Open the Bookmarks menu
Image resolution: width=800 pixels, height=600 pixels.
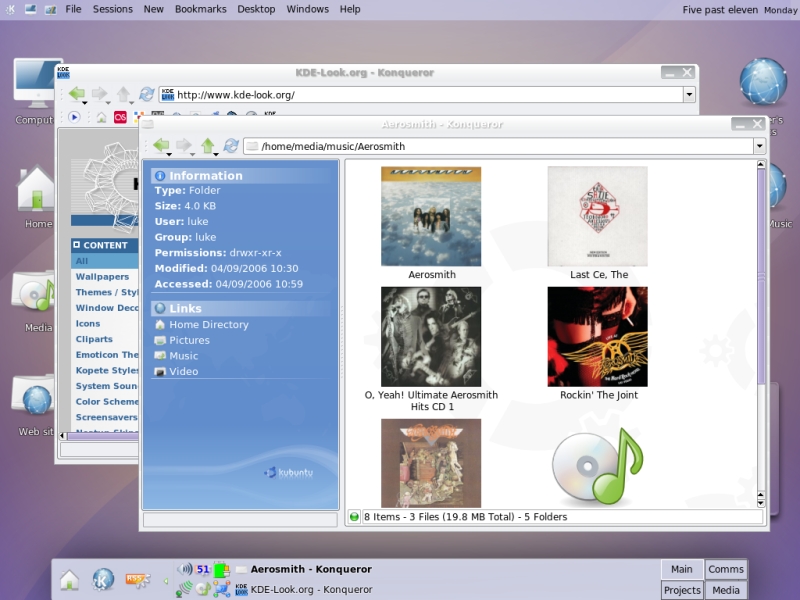[x=201, y=9]
